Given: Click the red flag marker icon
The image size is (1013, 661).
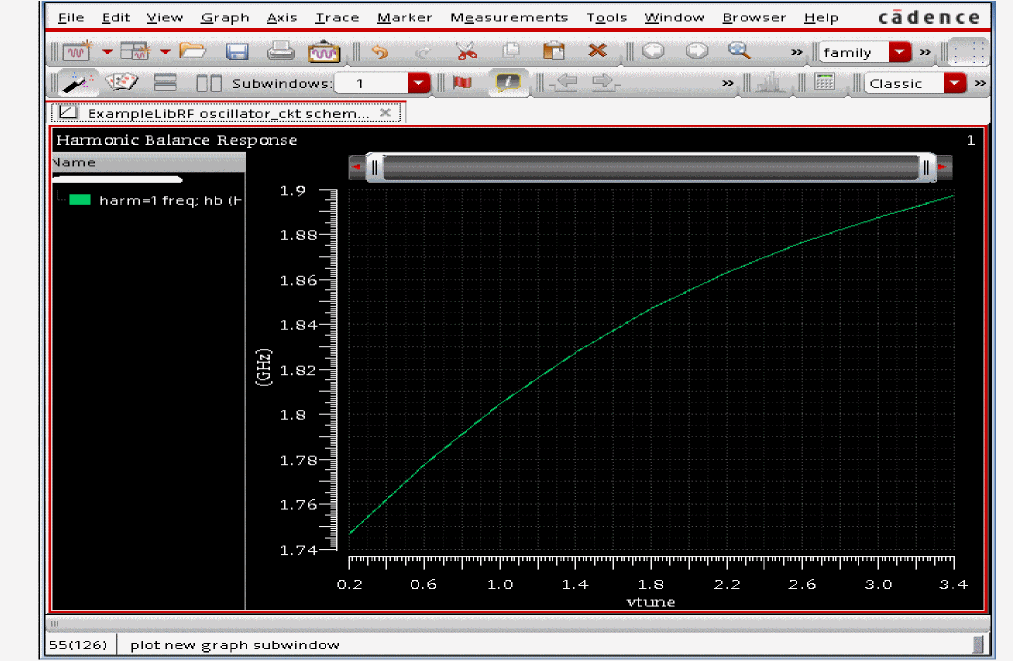Looking at the screenshot, I should coord(462,83).
